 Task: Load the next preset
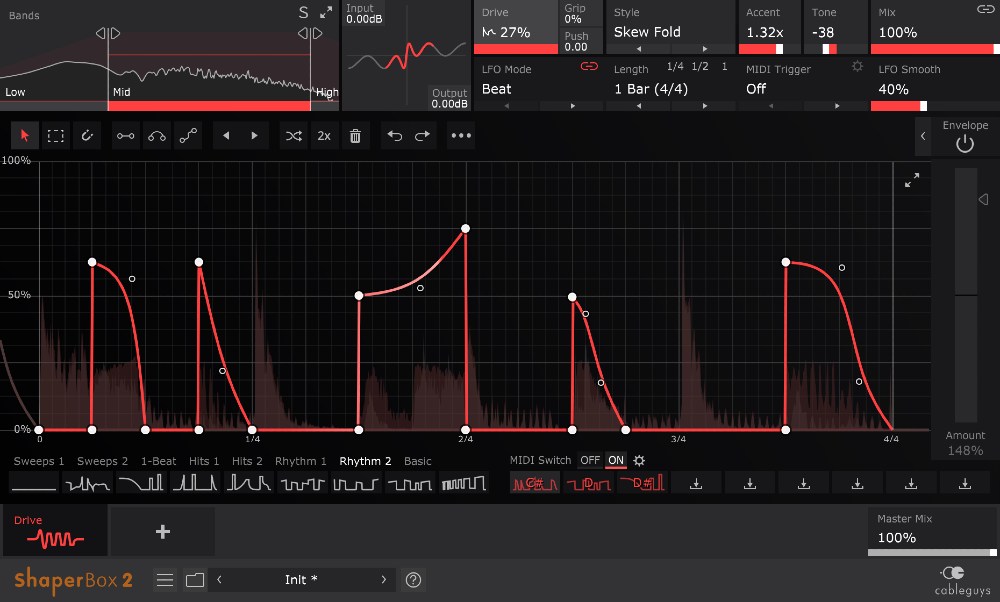[x=383, y=580]
